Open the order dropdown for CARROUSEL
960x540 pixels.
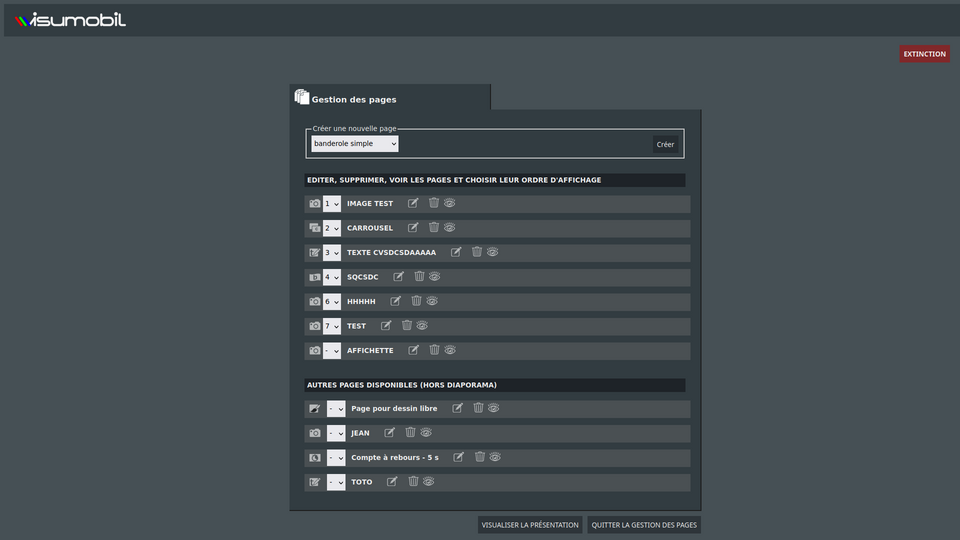tap(332, 228)
